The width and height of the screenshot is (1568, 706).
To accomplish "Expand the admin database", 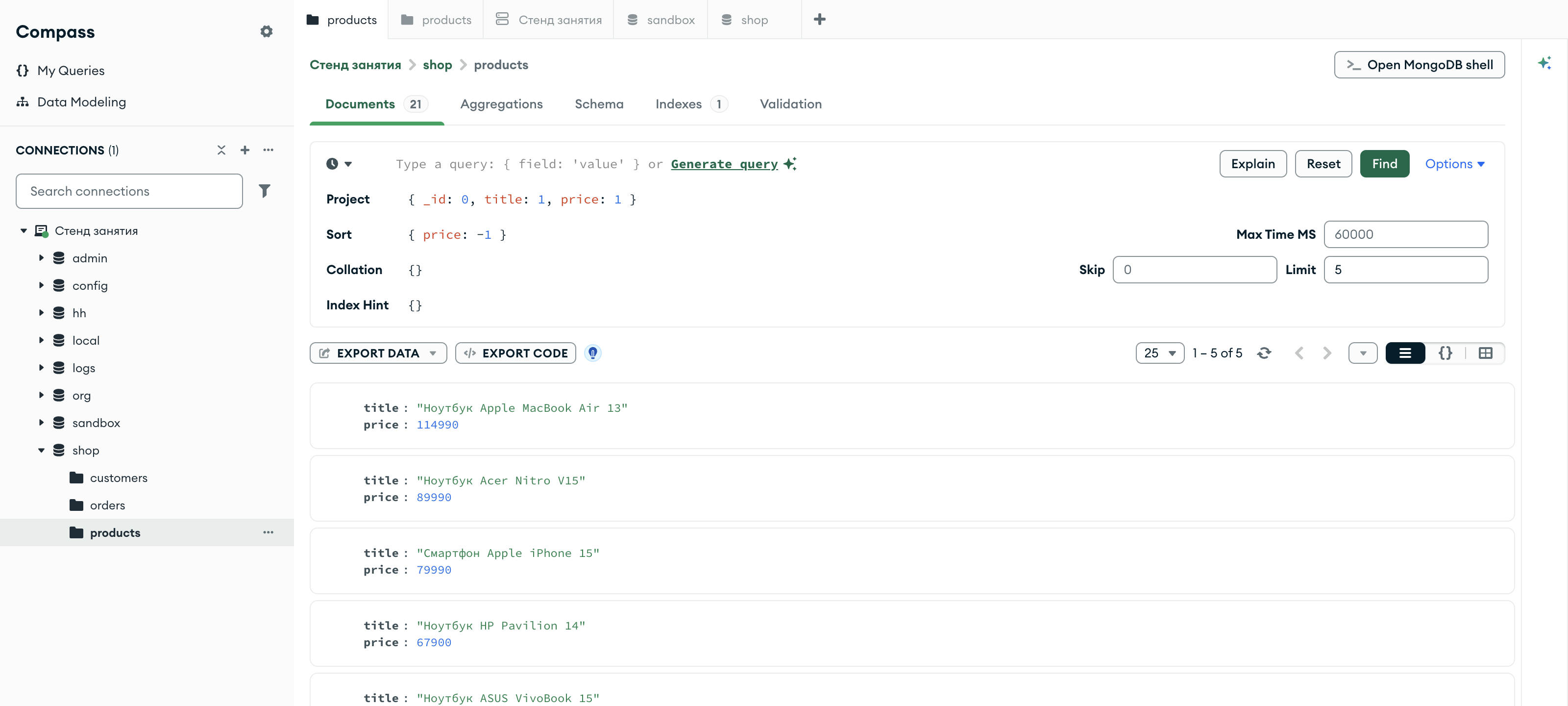I will tap(41, 258).
